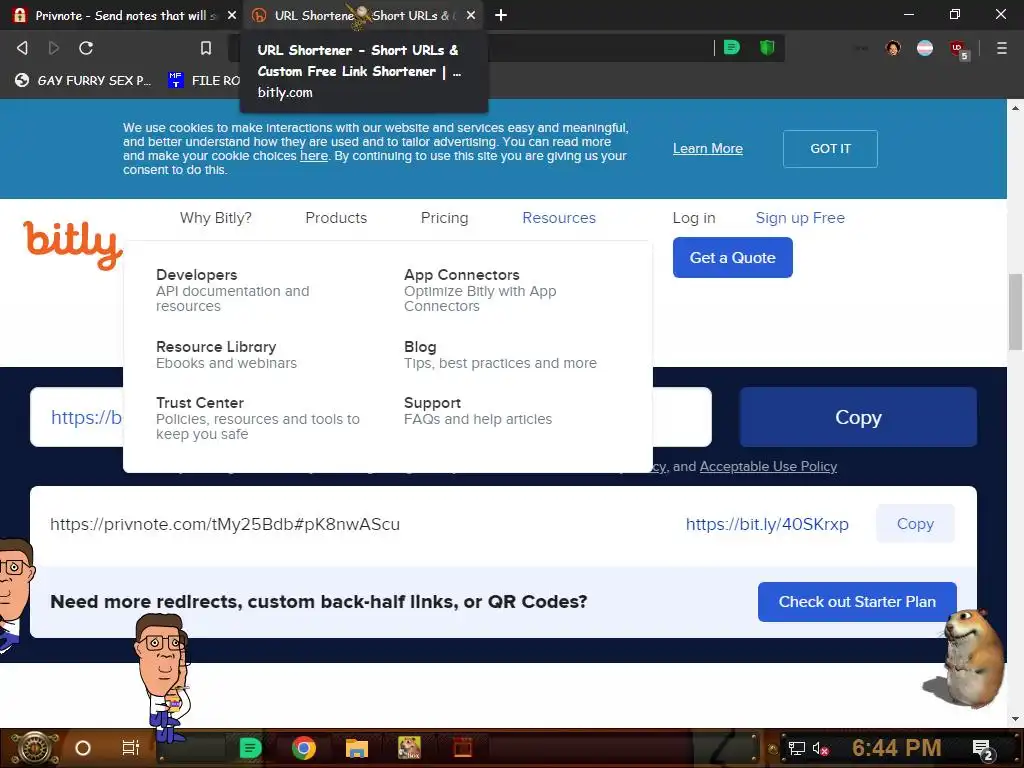The height and width of the screenshot is (768, 1024).
Task: Focus the shortened URL input field
Action: 371,417
